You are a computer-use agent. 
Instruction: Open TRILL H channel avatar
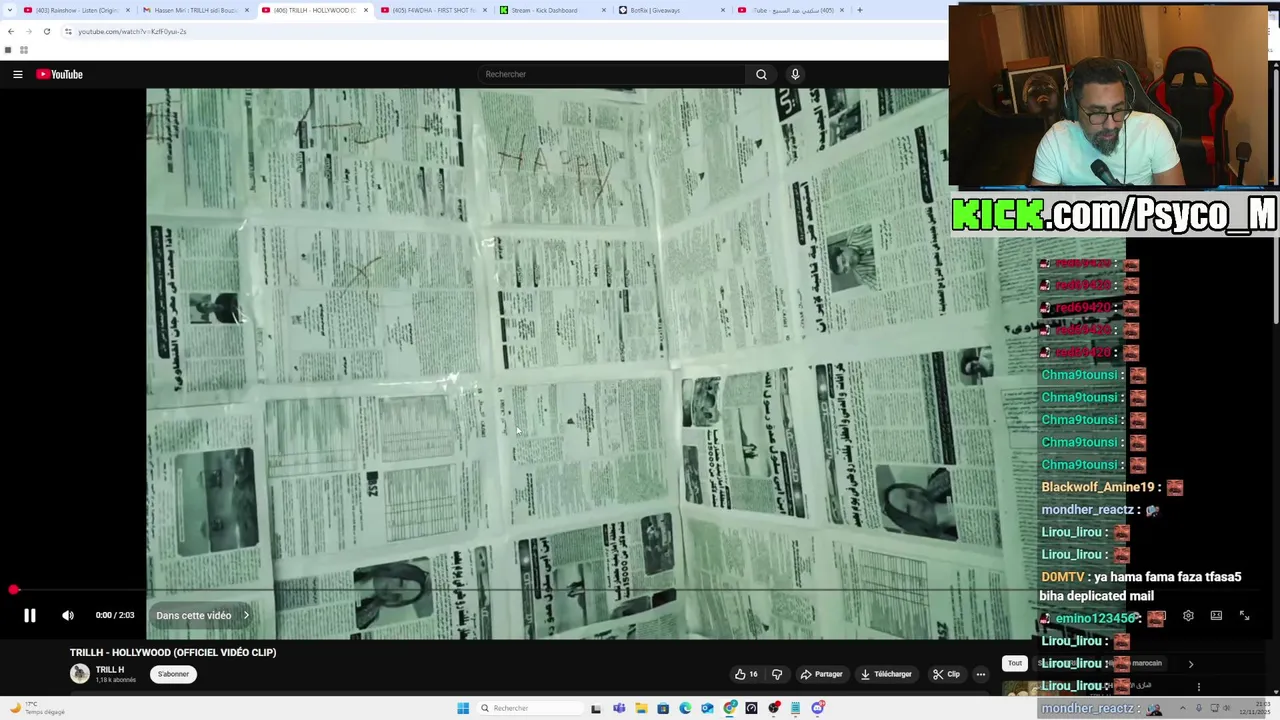coord(80,674)
